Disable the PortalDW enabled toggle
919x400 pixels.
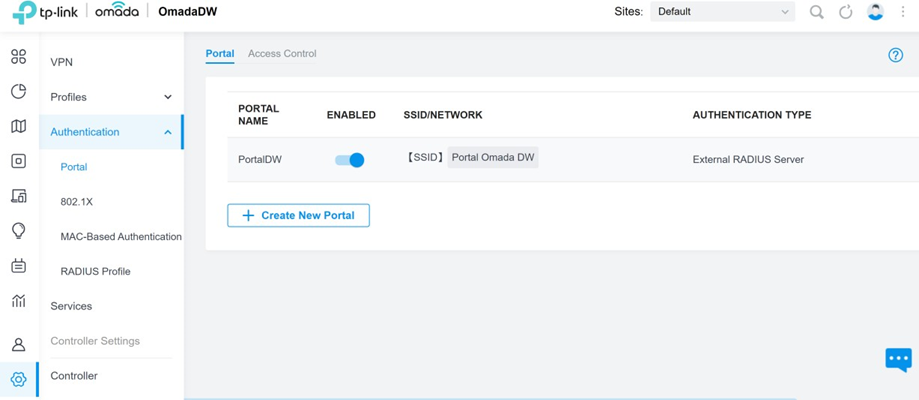tap(350, 160)
